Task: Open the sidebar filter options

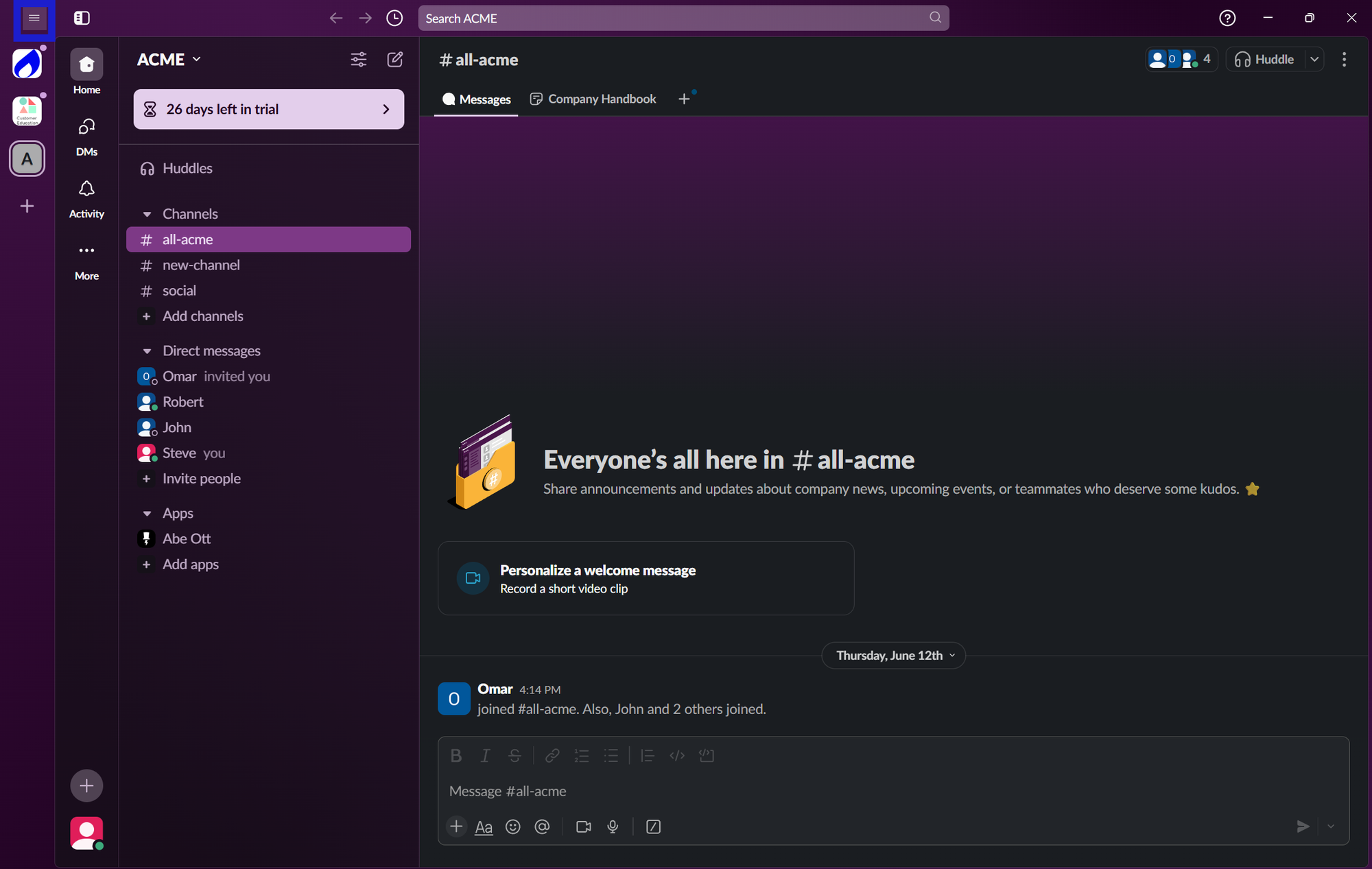Action: pyautogui.click(x=358, y=60)
